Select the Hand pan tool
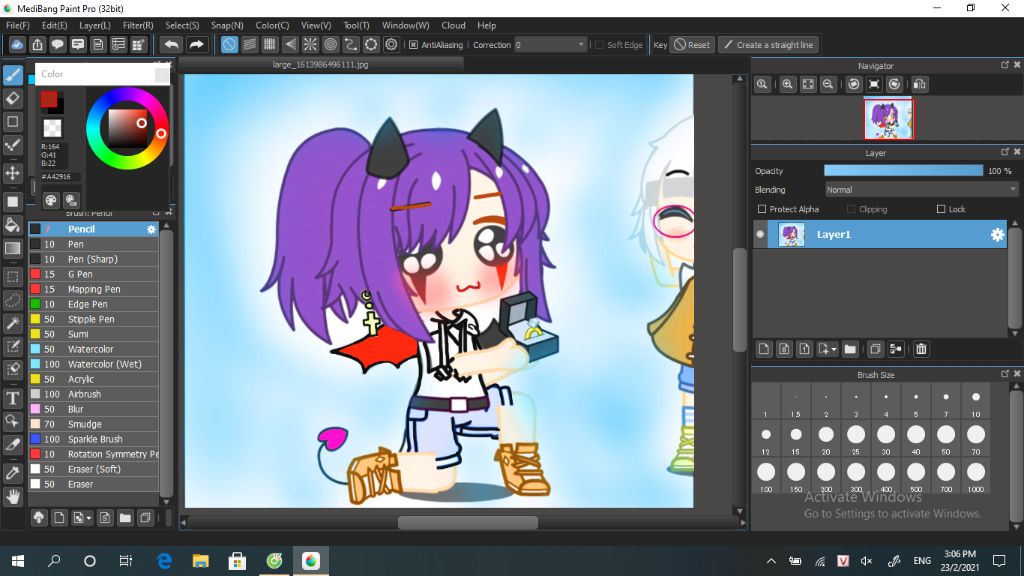 pos(12,498)
